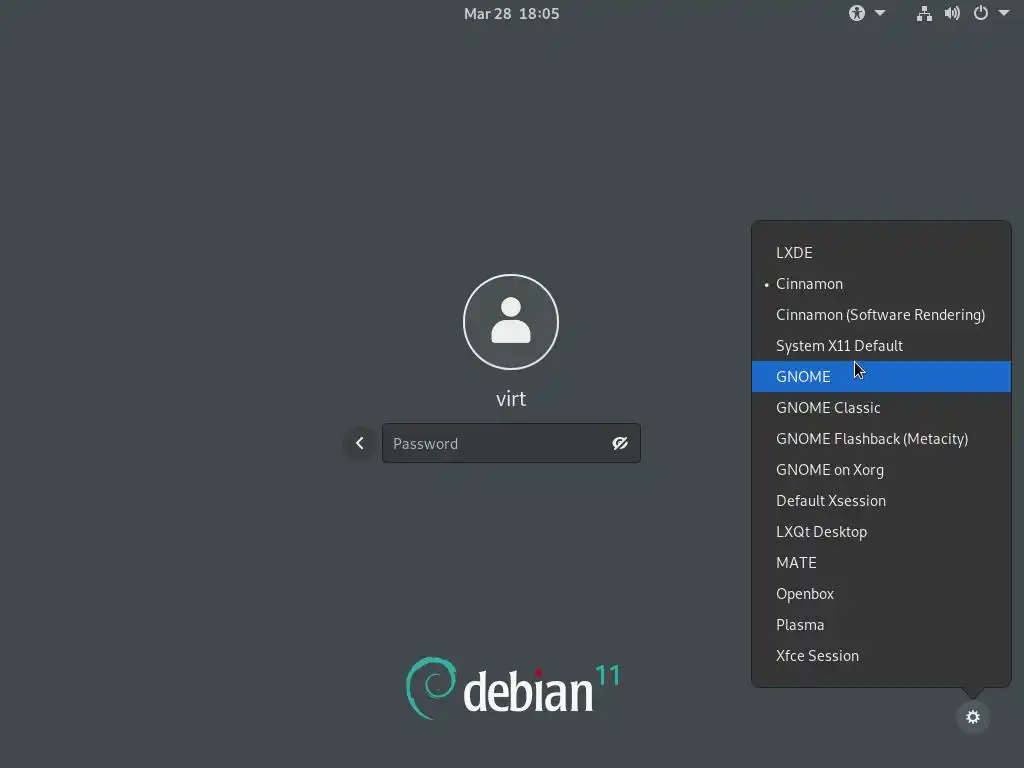Expand the accessibility dropdown arrow
This screenshot has width=1024, height=768.
coord(880,13)
